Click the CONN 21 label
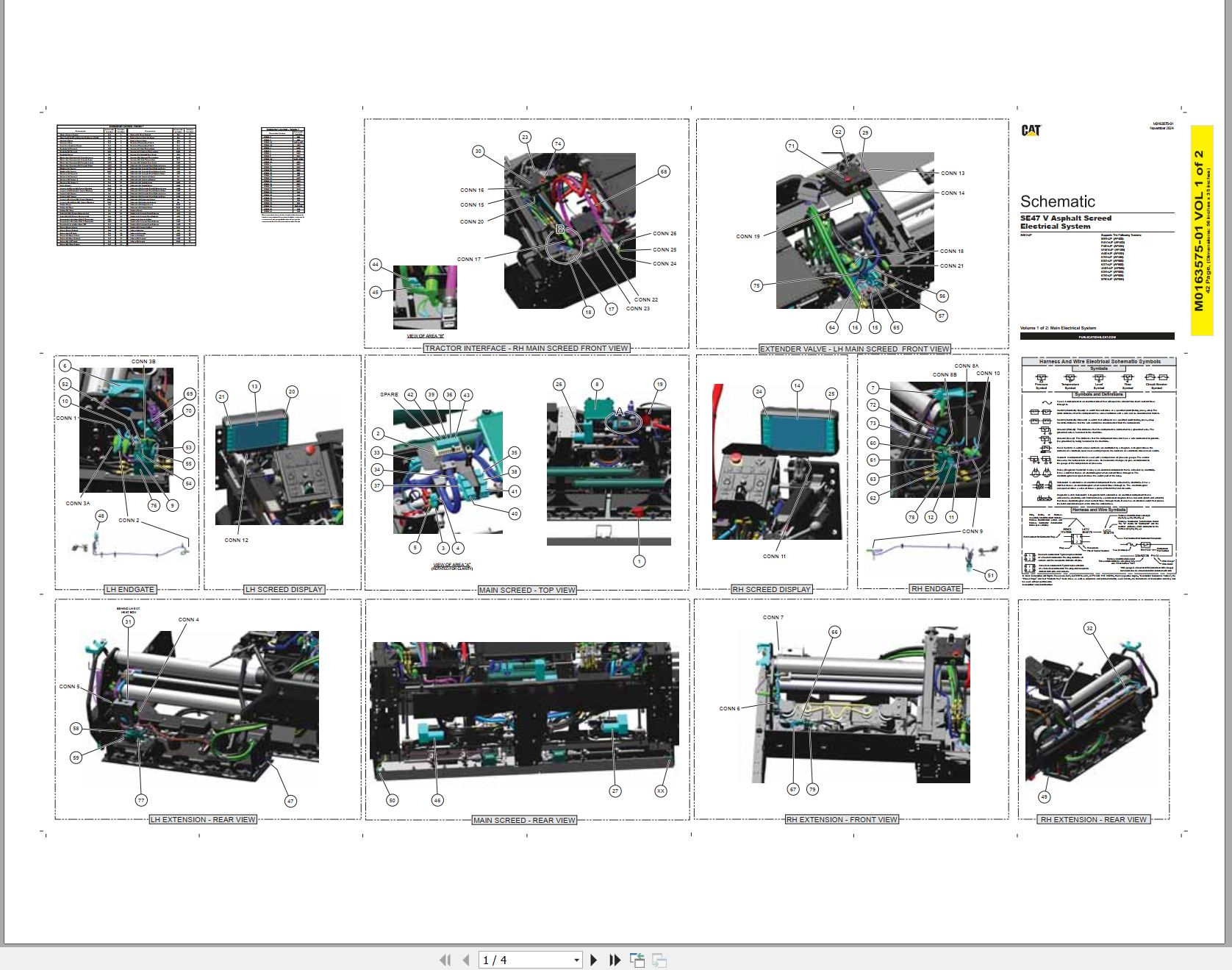 point(952,265)
